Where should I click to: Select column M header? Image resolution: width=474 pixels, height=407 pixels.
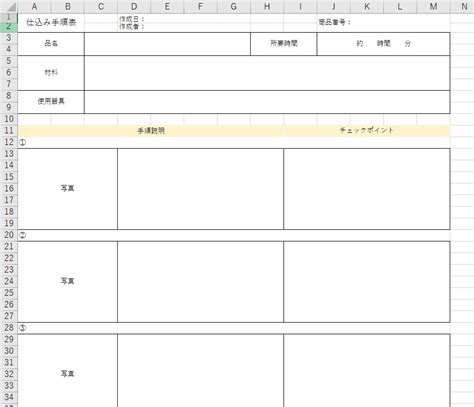coord(433,7)
